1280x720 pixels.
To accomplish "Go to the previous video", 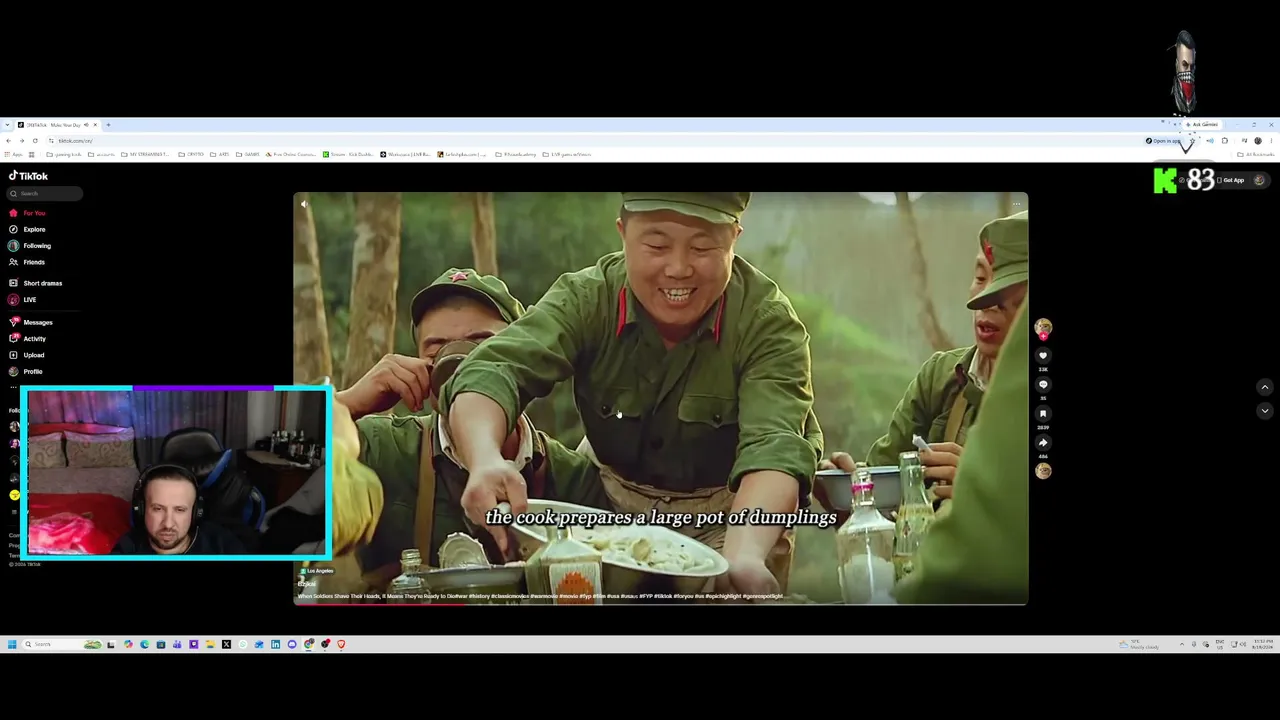I will point(1264,387).
